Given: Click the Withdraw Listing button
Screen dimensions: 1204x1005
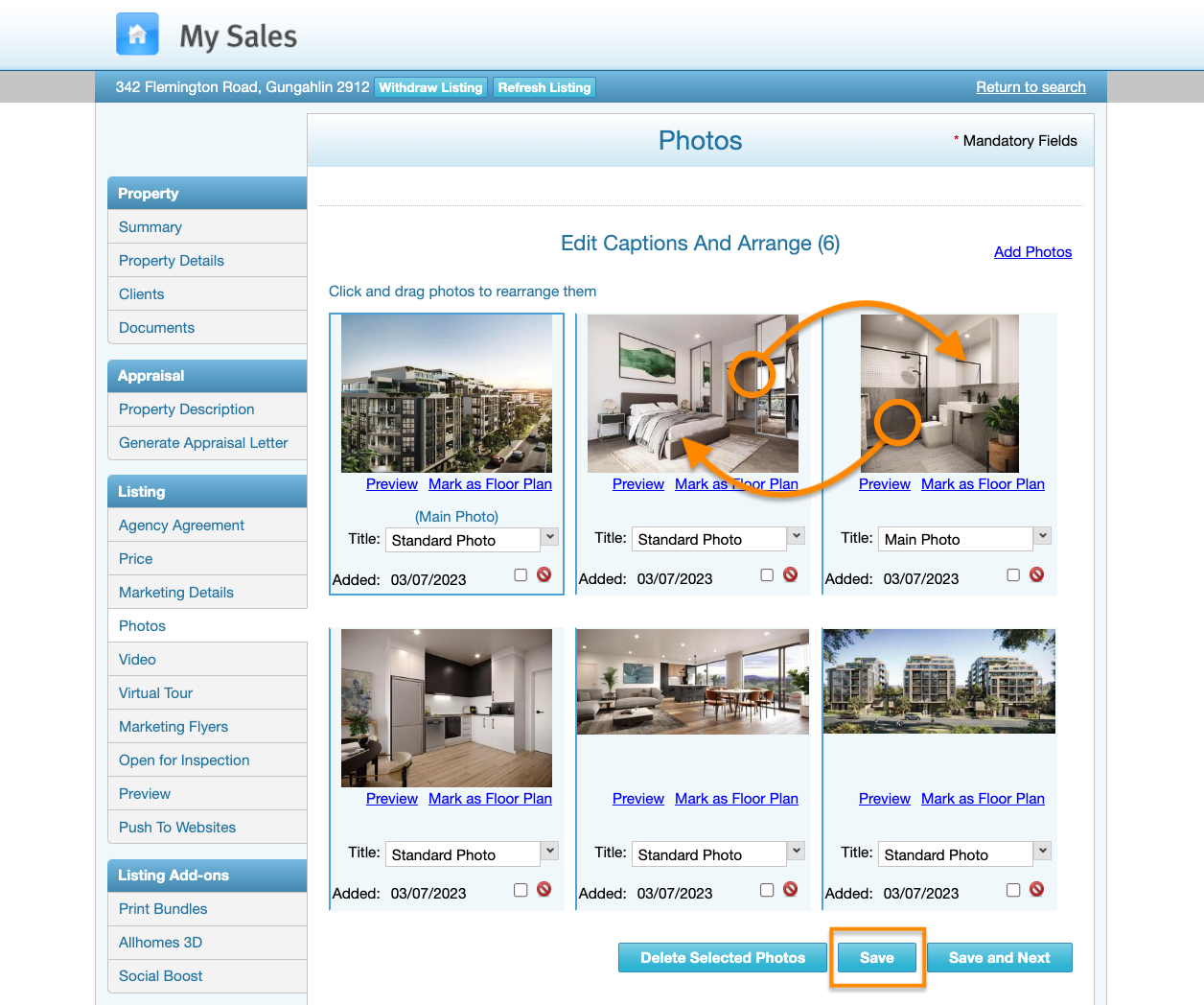Looking at the screenshot, I should tap(430, 87).
